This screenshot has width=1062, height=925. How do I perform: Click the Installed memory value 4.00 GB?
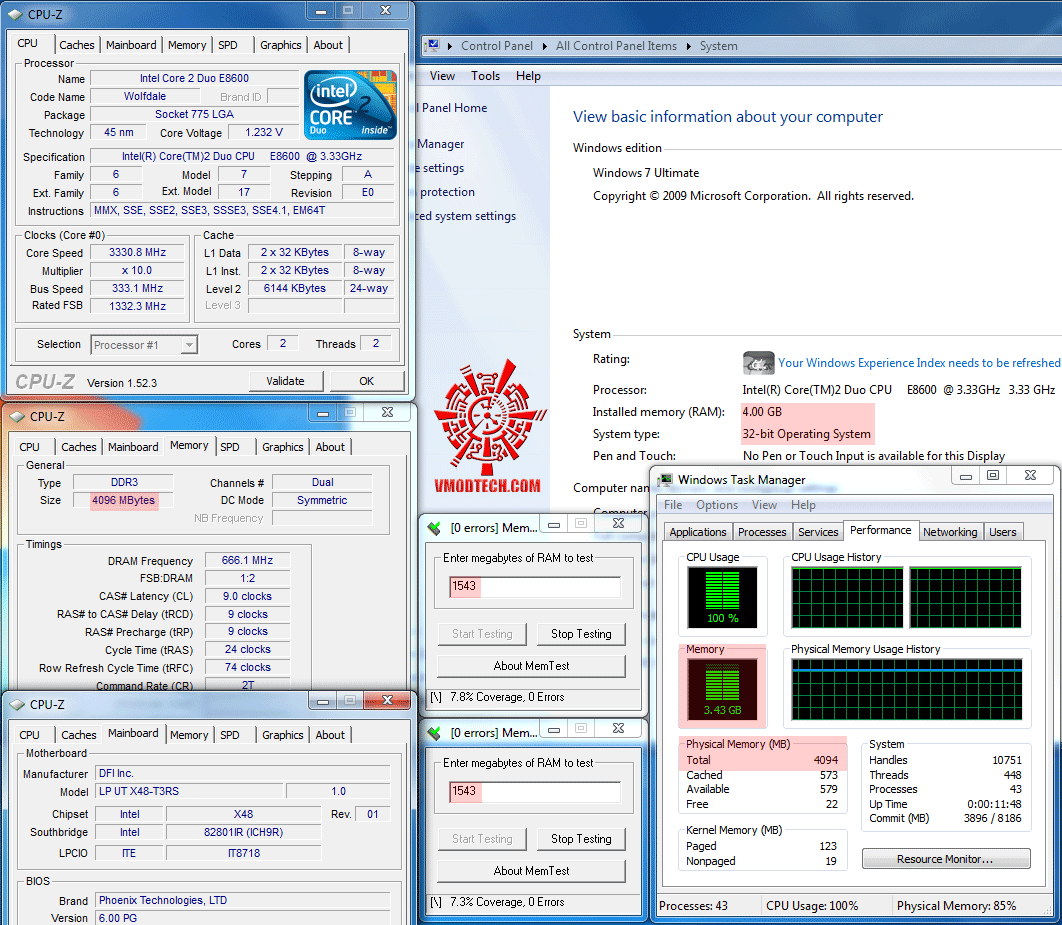(762, 412)
